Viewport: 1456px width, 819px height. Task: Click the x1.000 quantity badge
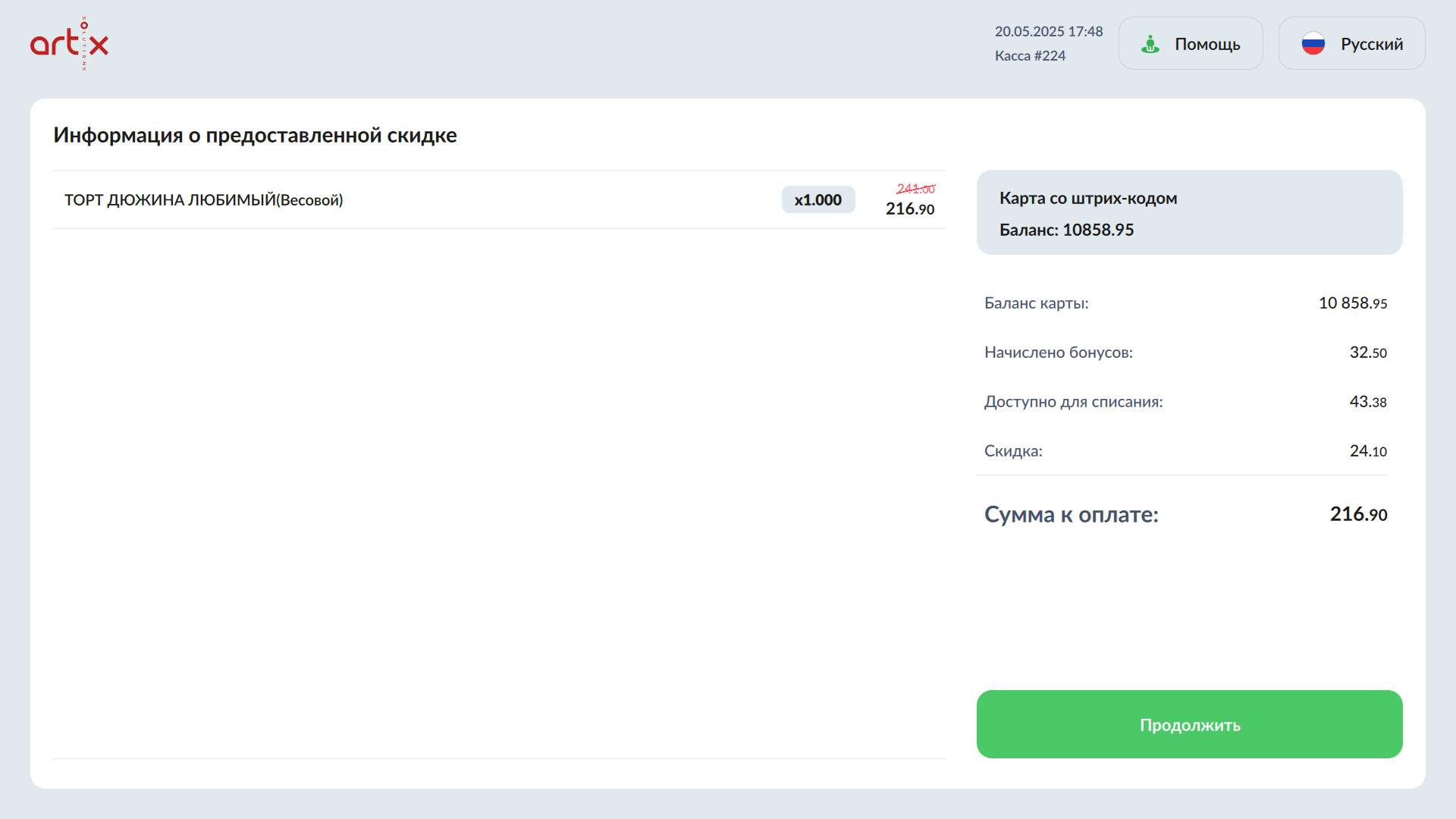coord(817,200)
